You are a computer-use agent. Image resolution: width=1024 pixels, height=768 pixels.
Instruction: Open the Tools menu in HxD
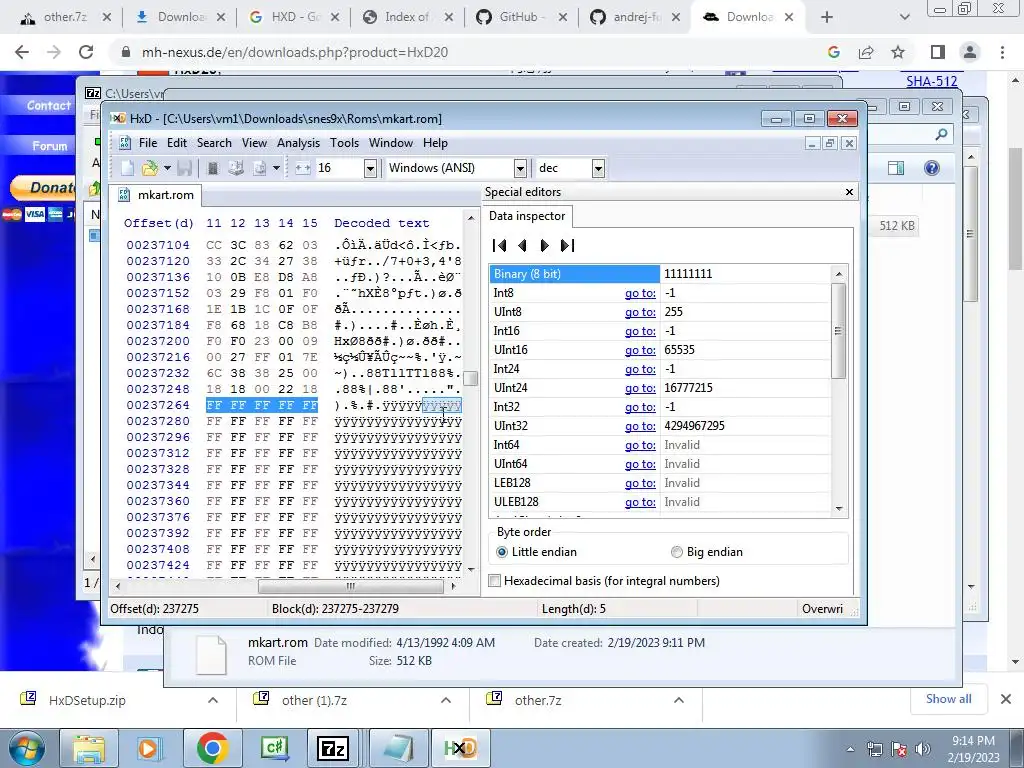345,143
